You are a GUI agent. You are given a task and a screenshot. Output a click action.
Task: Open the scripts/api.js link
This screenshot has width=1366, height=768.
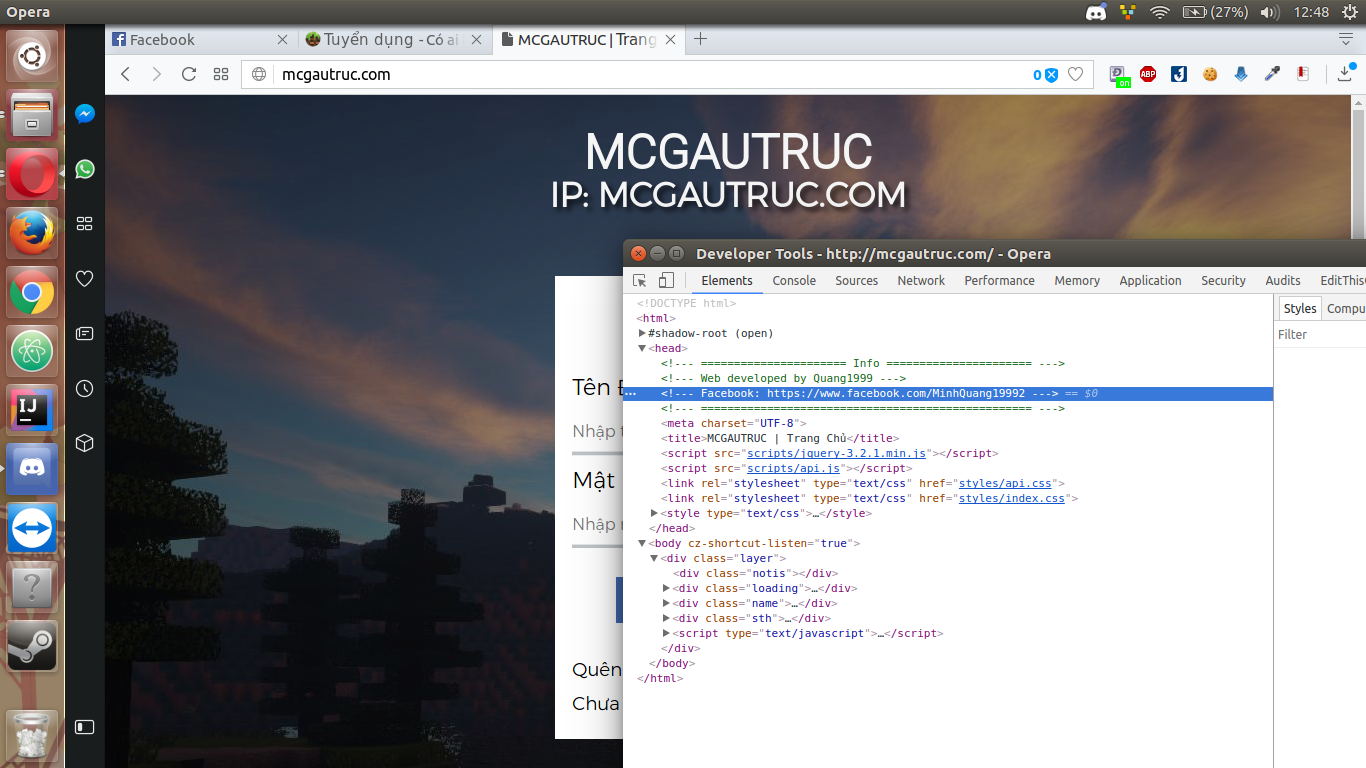point(795,468)
